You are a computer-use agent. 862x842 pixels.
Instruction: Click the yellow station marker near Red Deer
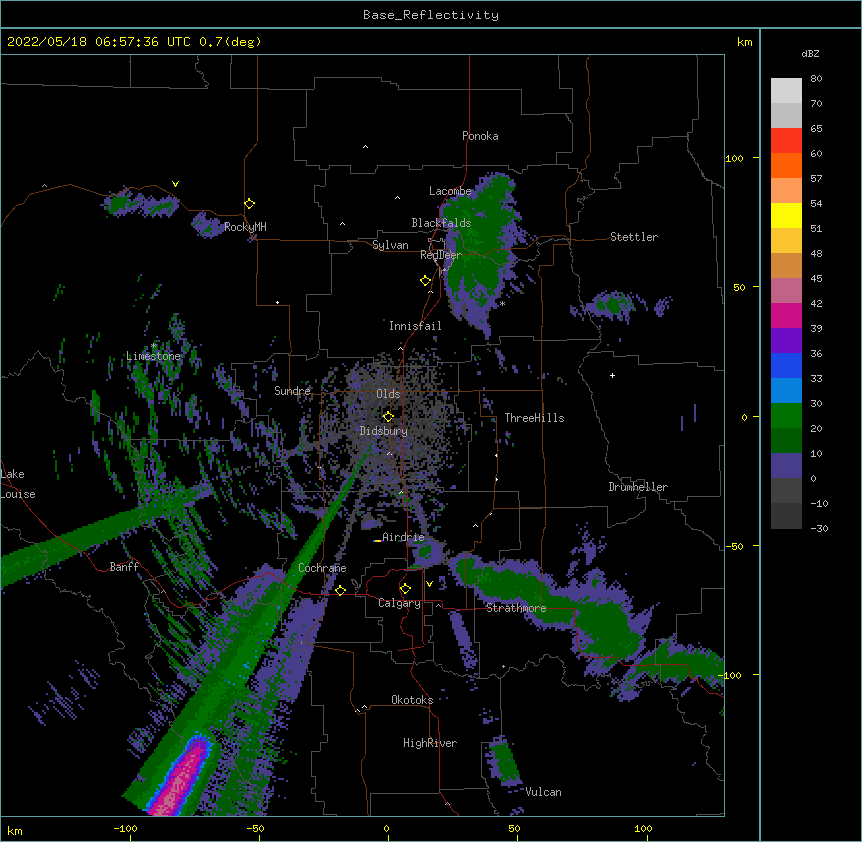425,281
